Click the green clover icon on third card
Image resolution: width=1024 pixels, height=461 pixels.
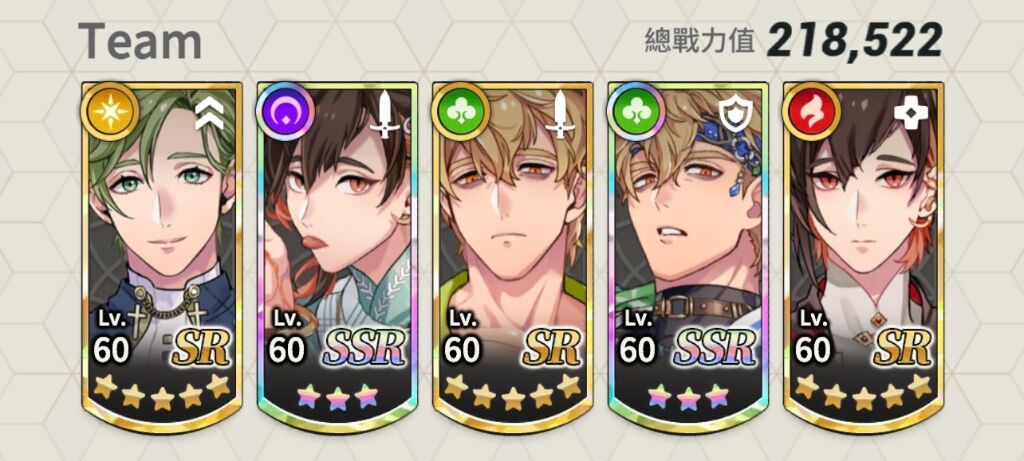click(x=460, y=112)
